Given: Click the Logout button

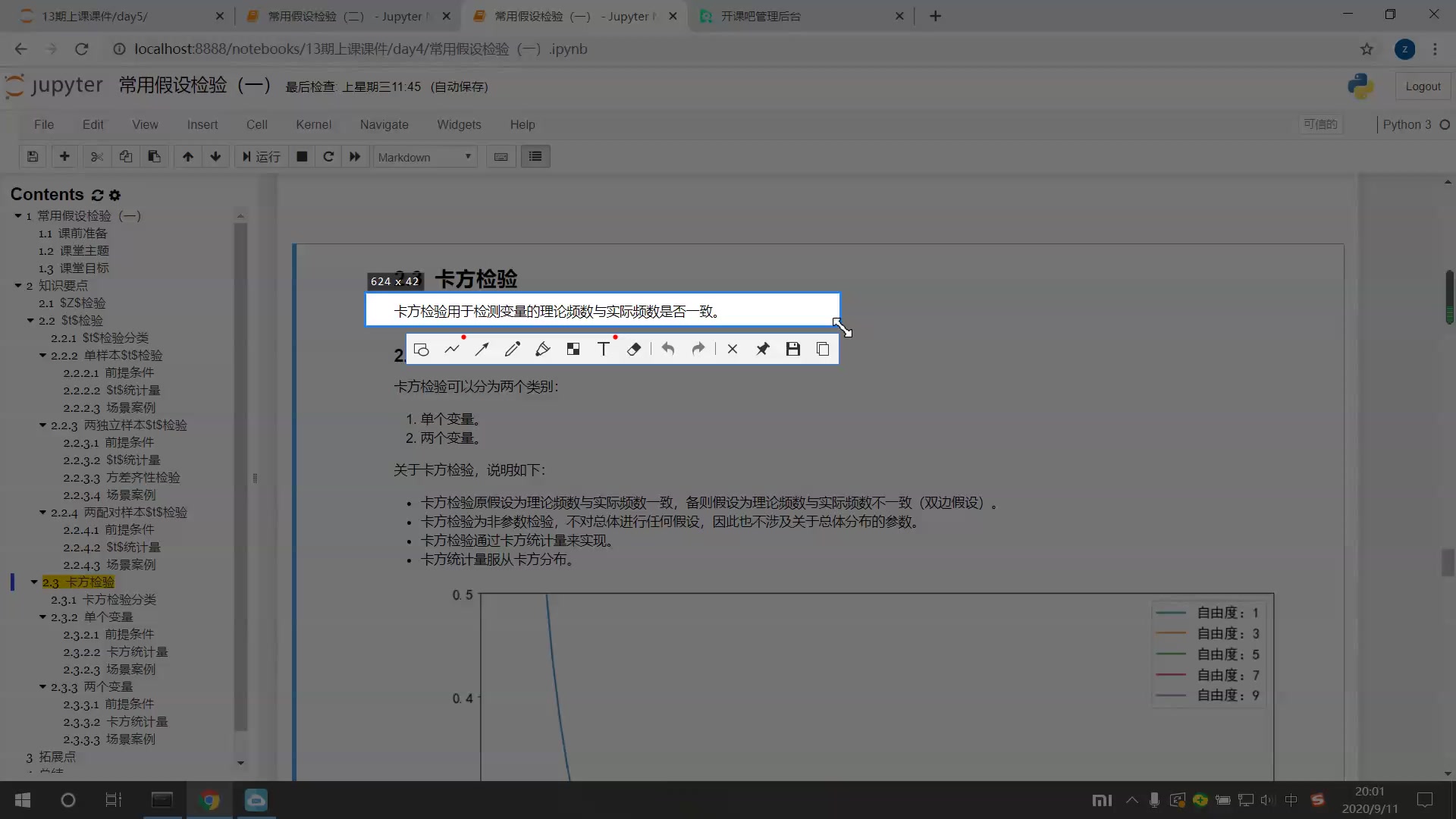Looking at the screenshot, I should [1423, 86].
